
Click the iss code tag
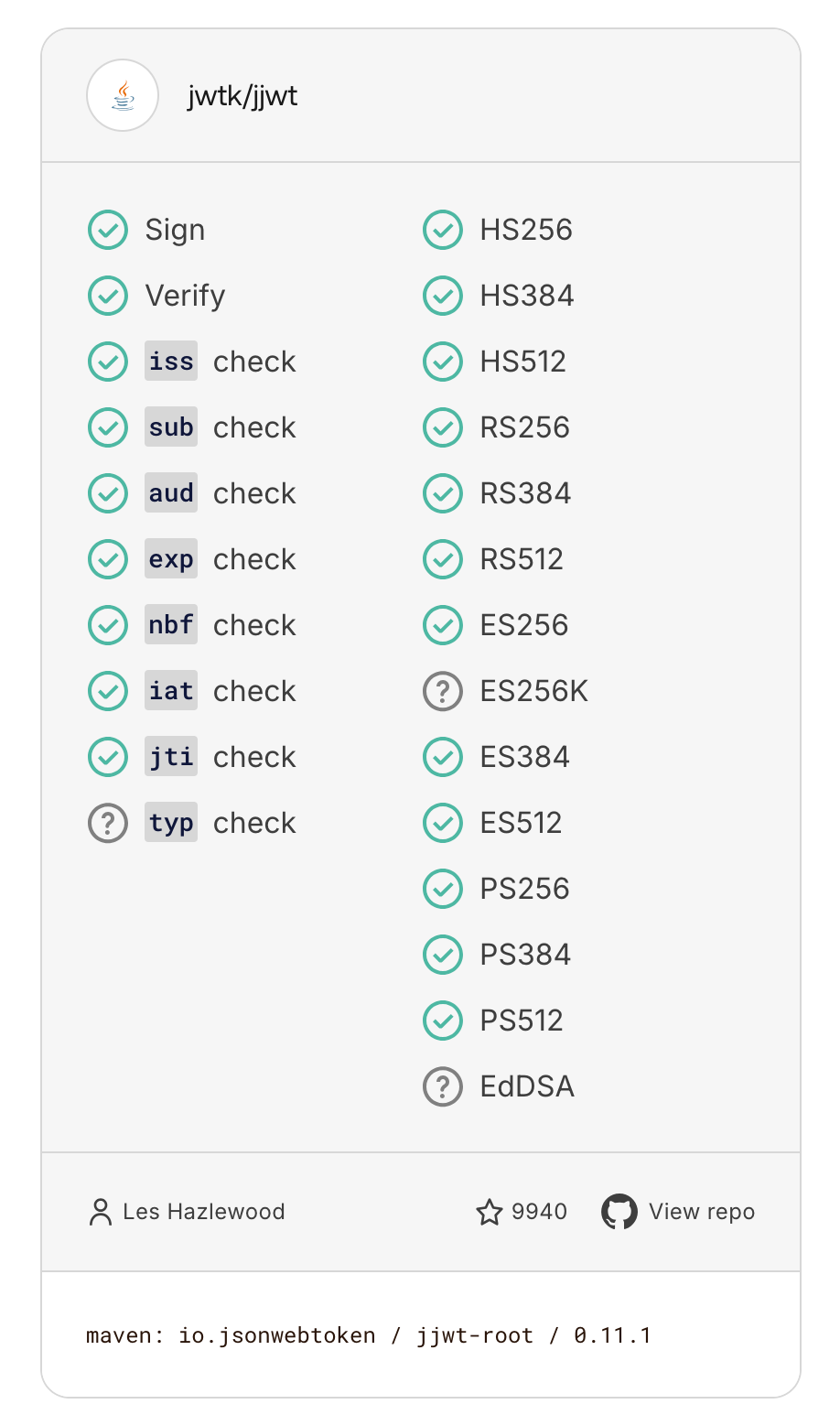tap(171, 362)
